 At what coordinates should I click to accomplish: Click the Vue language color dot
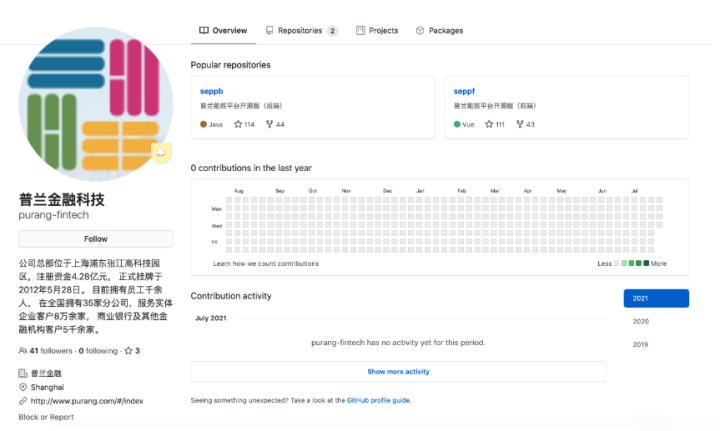tap(457, 124)
